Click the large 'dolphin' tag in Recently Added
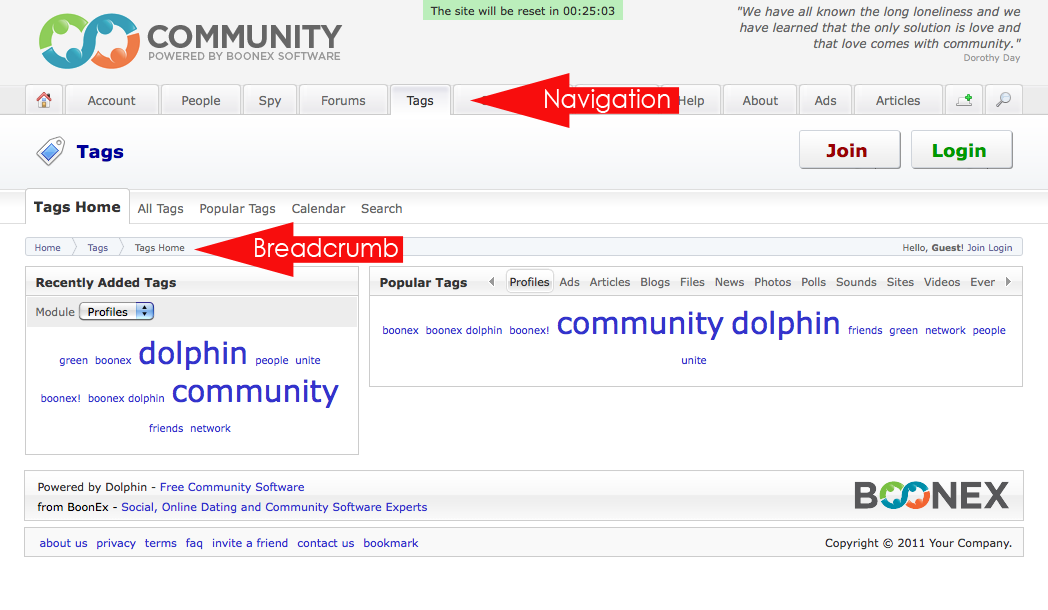The image size is (1048, 610). click(193, 353)
